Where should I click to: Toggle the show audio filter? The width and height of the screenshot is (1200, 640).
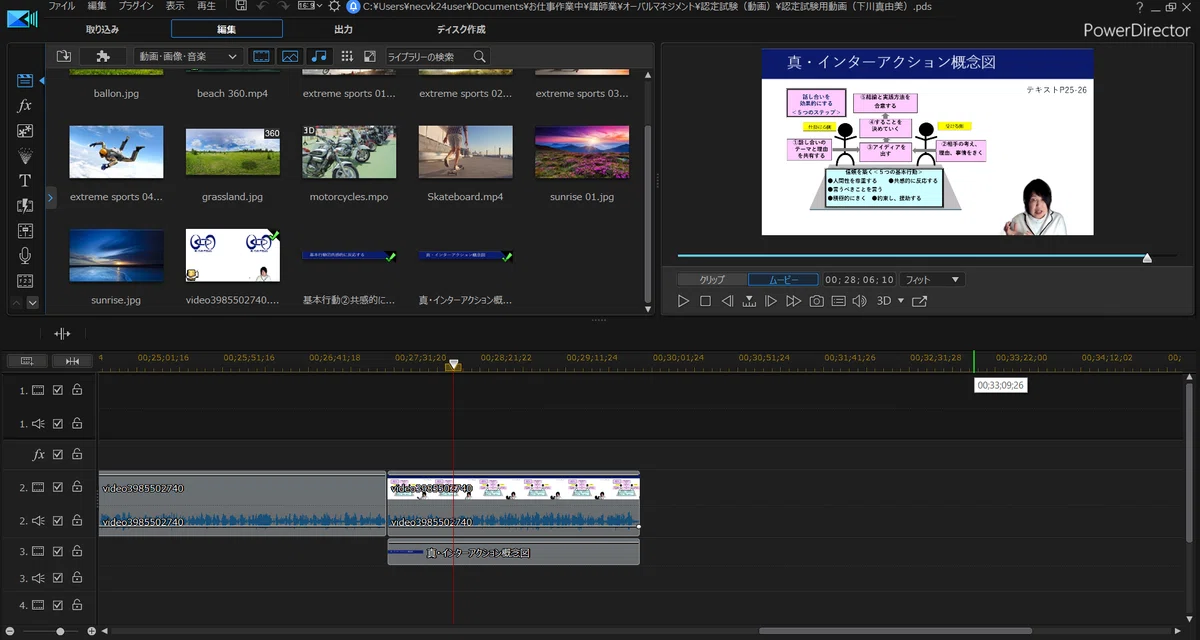(x=319, y=56)
